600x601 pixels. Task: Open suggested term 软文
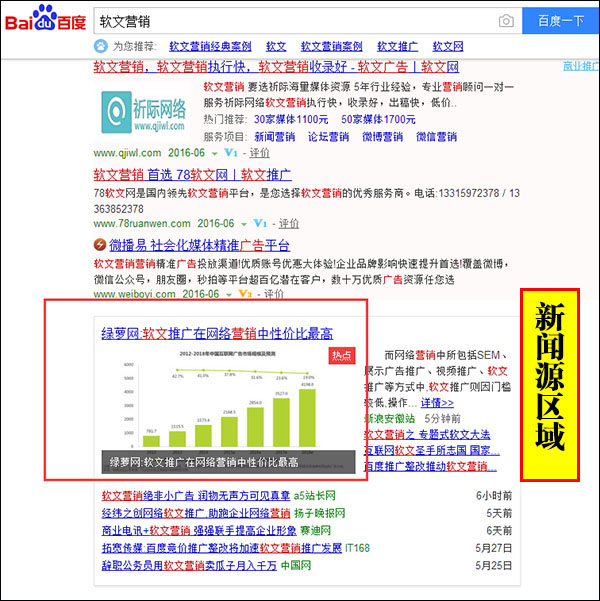coord(276,46)
